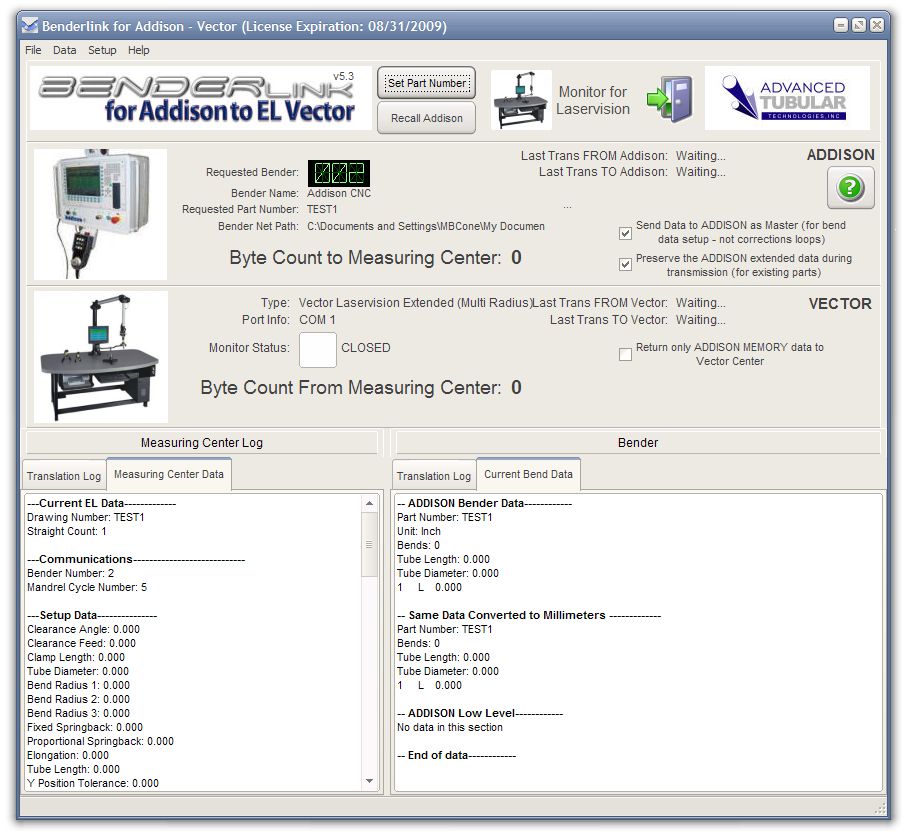The height and width of the screenshot is (834, 906).
Task: Click the green exit door icon
Action: 669,99
